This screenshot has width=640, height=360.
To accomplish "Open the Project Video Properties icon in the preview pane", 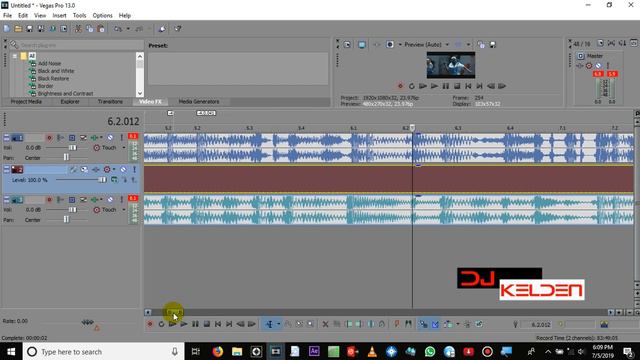I will tap(347, 44).
